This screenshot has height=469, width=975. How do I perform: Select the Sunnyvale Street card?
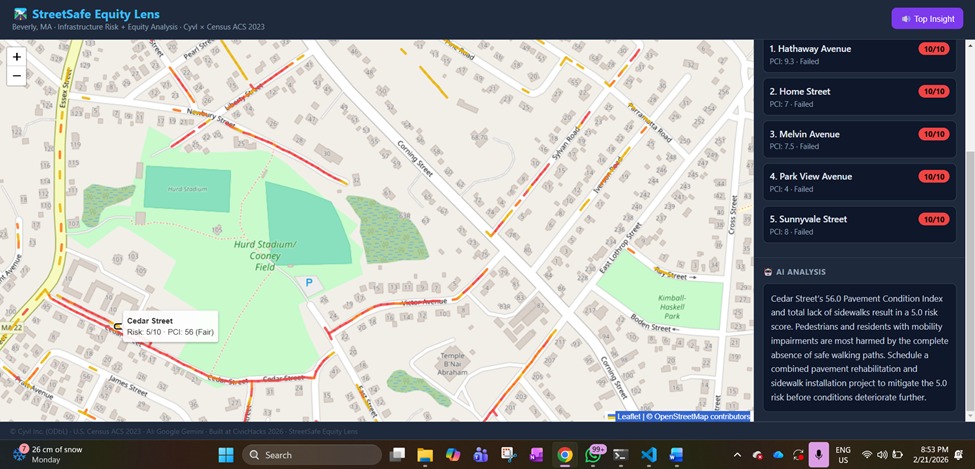click(859, 225)
